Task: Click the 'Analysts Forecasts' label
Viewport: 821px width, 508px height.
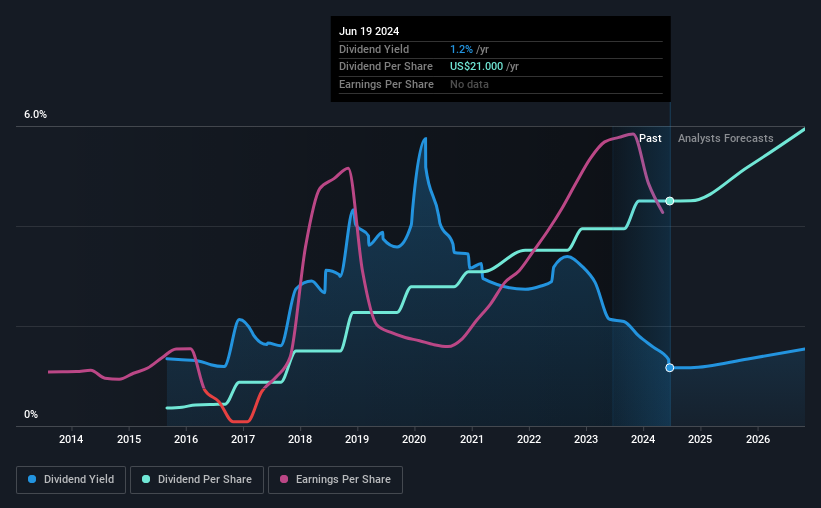Action: (x=726, y=138)
